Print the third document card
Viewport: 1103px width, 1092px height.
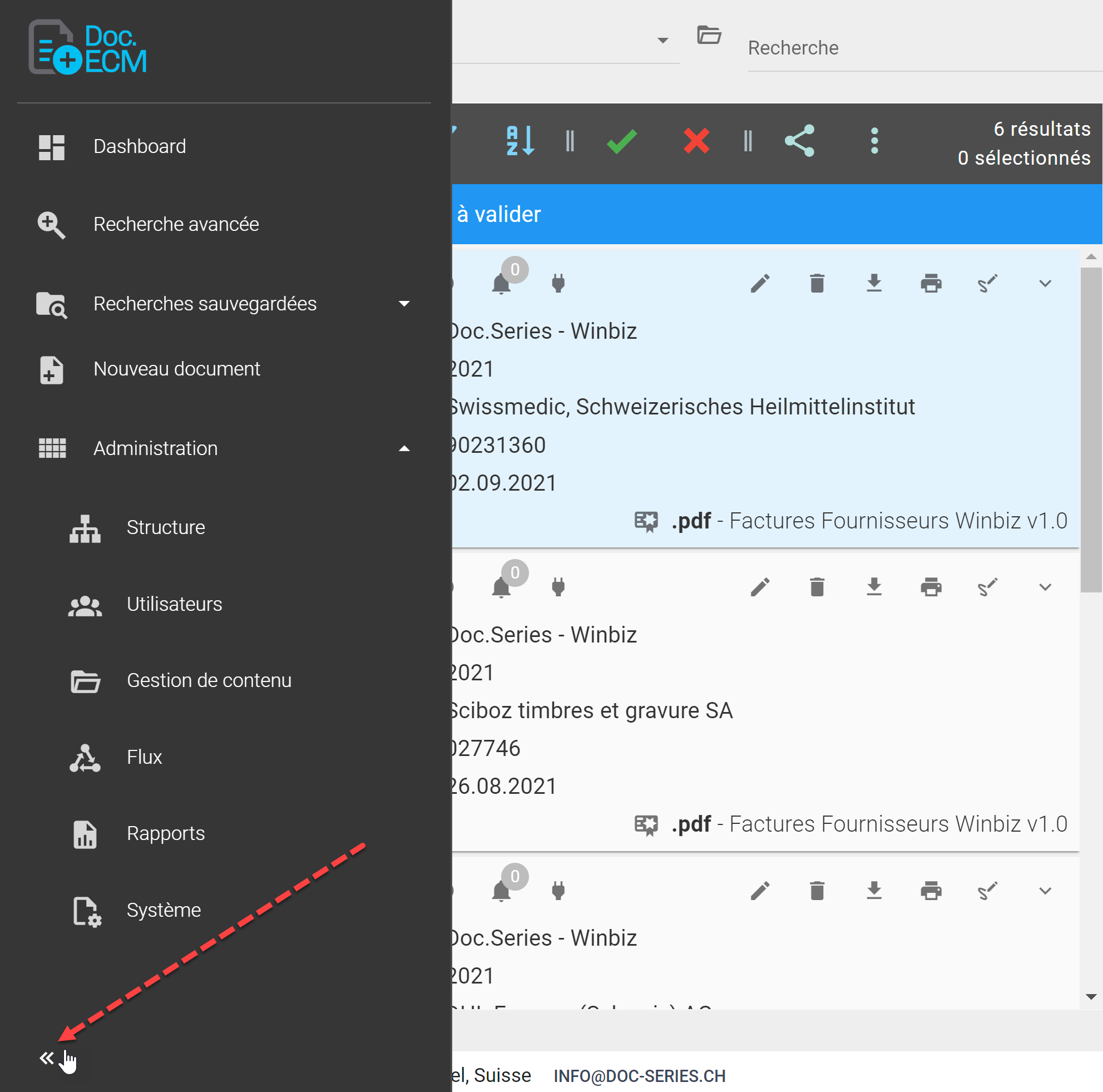931,891
